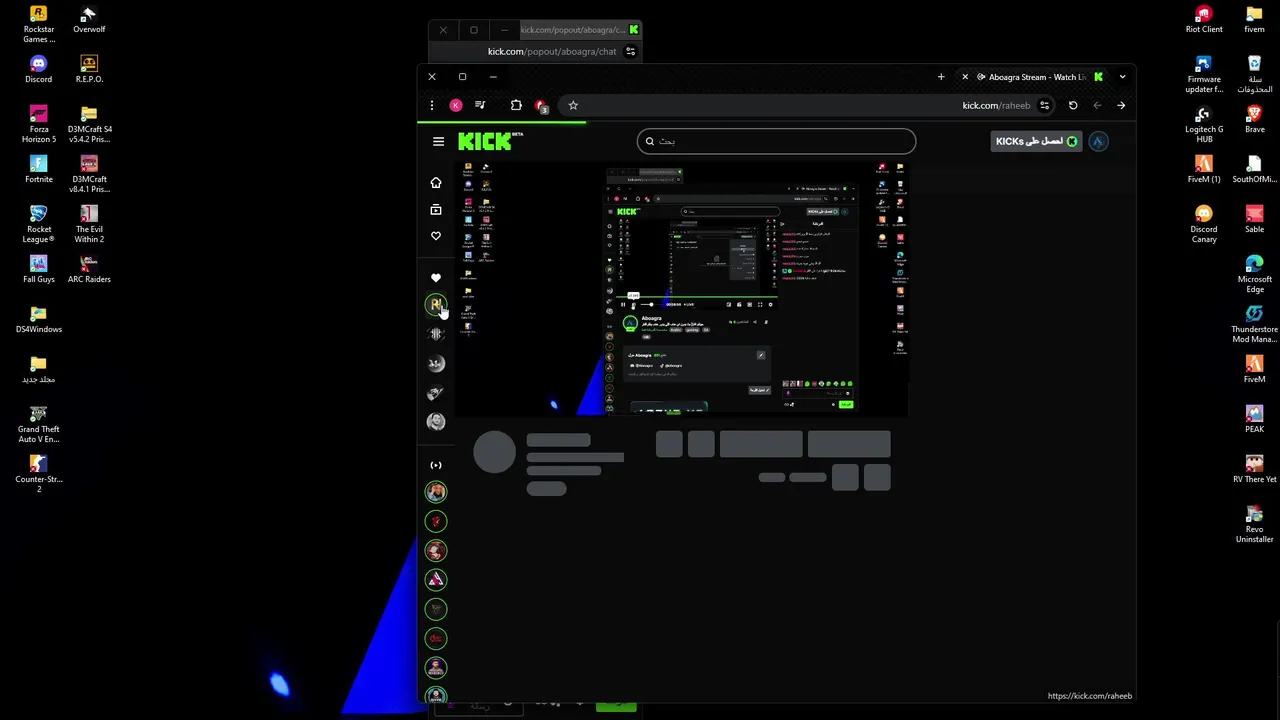
Task: Open Brave browser desktop shortcut
Action: click(1254, 120)
